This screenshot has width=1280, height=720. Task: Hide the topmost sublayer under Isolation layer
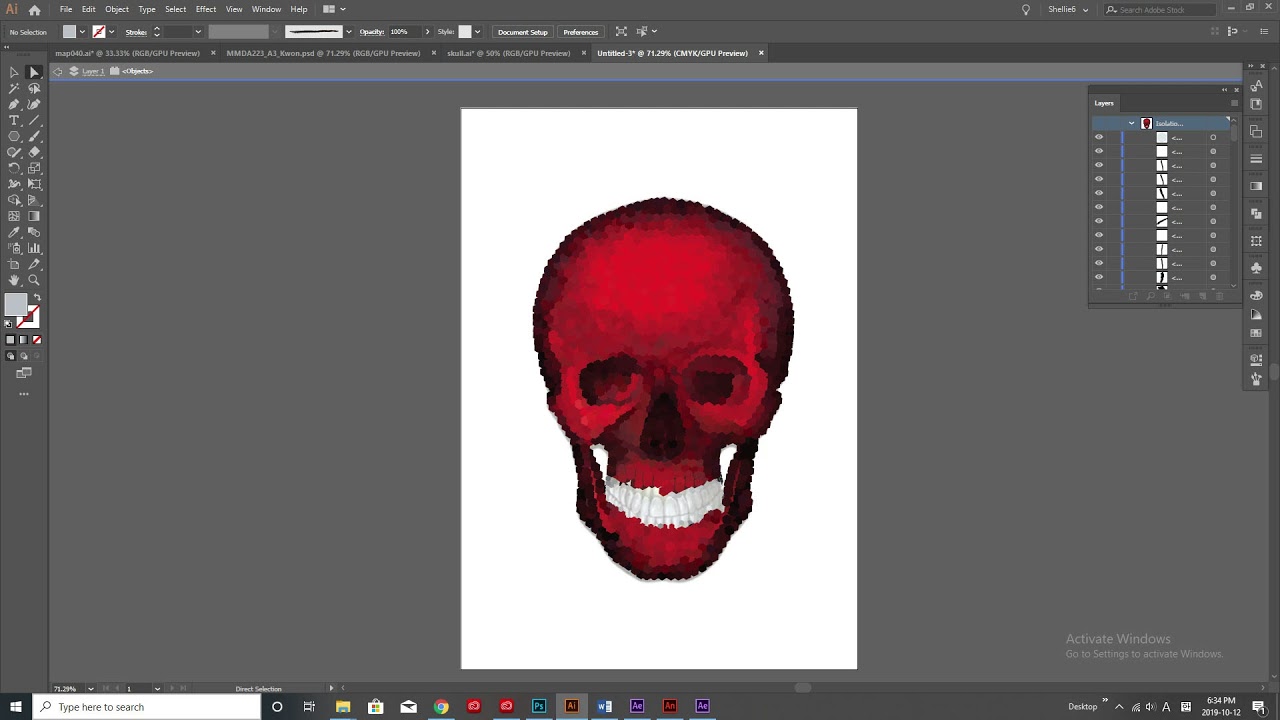[1099, 137]
